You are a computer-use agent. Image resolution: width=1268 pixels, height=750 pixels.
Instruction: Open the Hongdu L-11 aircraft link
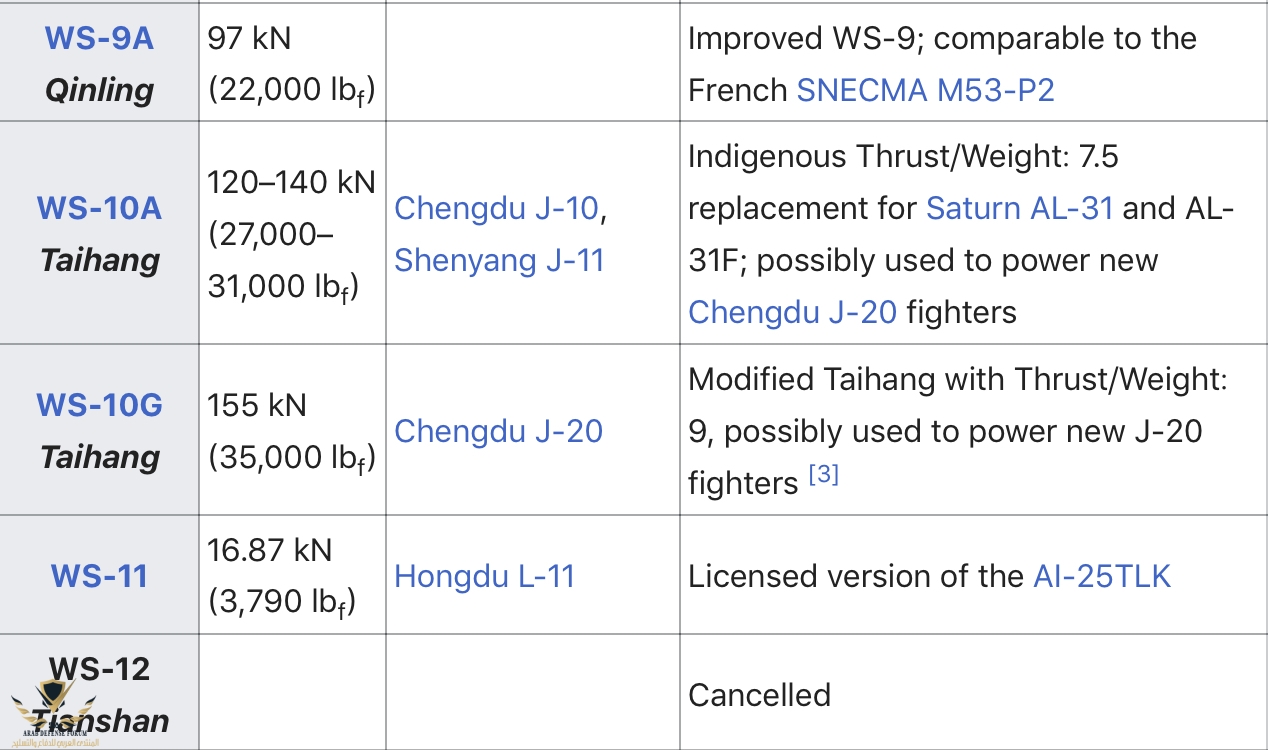pyautogui.click(x=484, y=576)
